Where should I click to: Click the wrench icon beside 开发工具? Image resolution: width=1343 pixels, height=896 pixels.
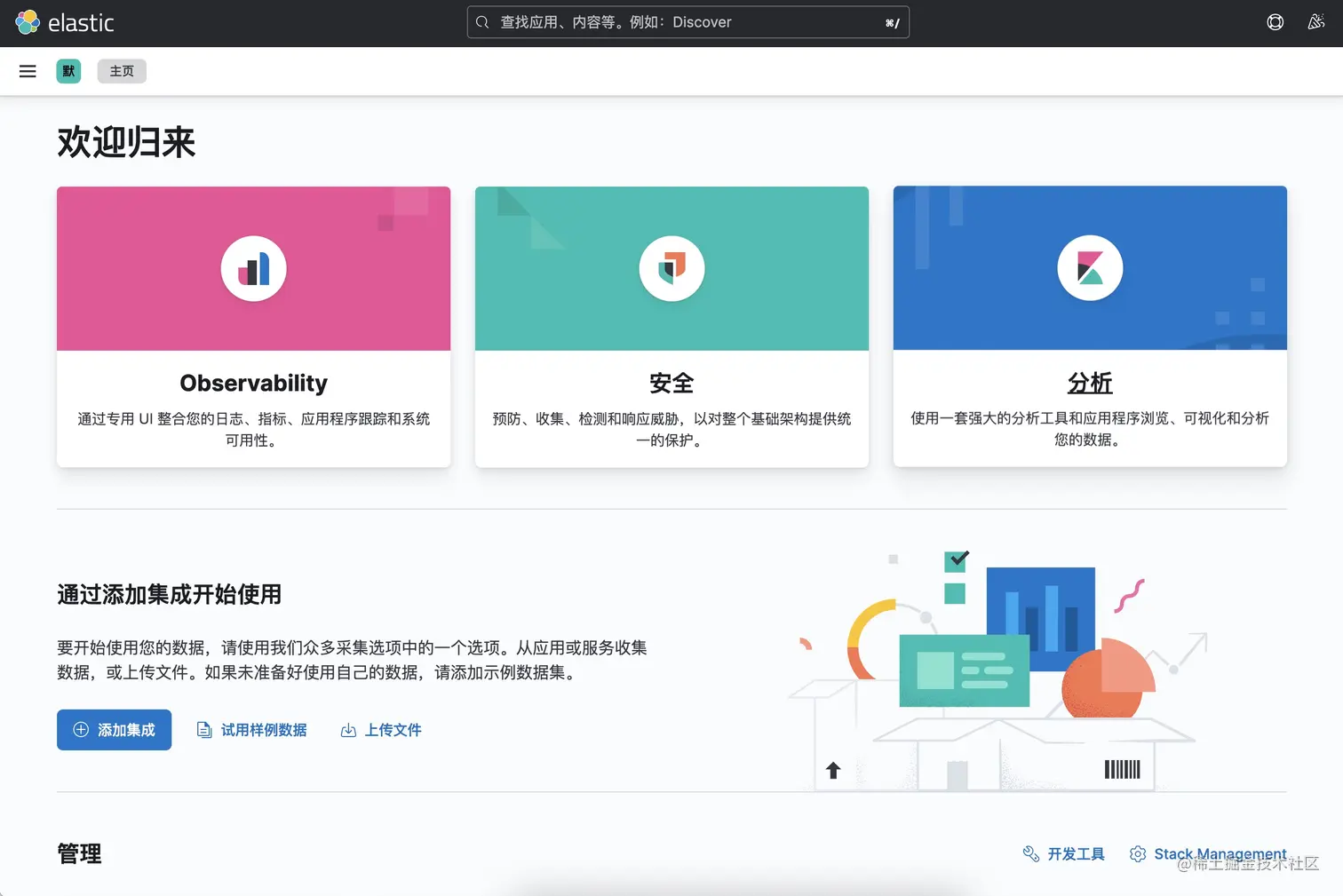click(1031, 853)
